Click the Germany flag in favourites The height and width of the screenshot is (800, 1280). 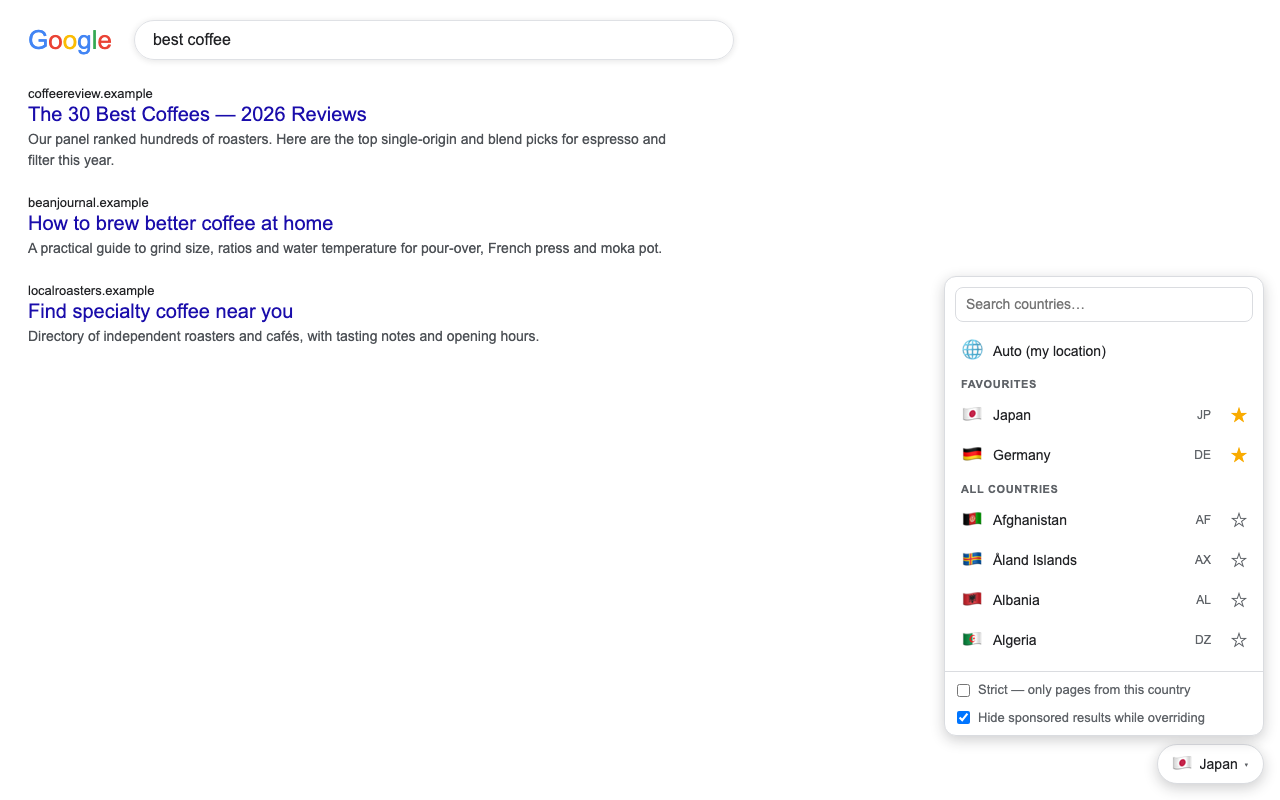[972, 454]
